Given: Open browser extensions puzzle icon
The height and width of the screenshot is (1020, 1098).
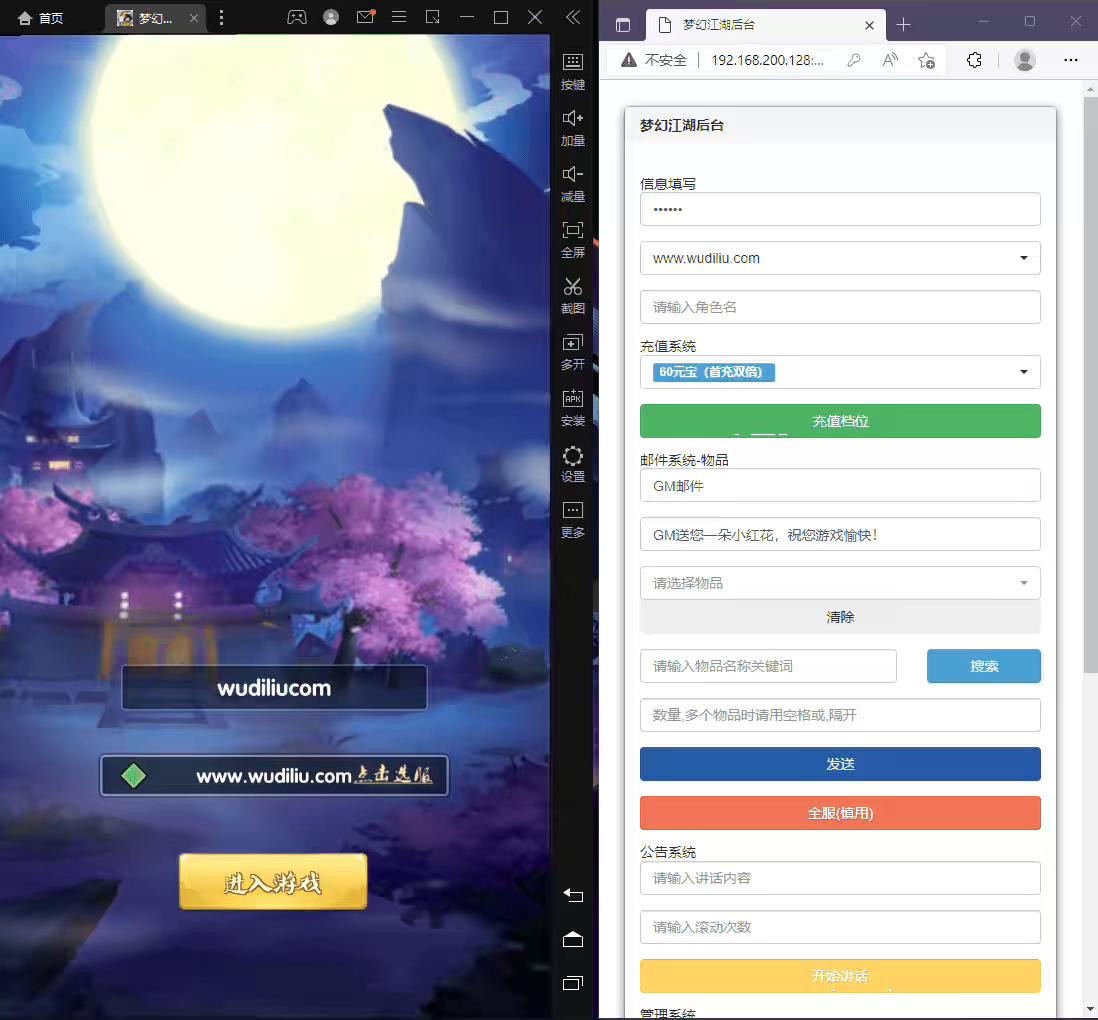Looking at the screenshot, I should 974,60.
